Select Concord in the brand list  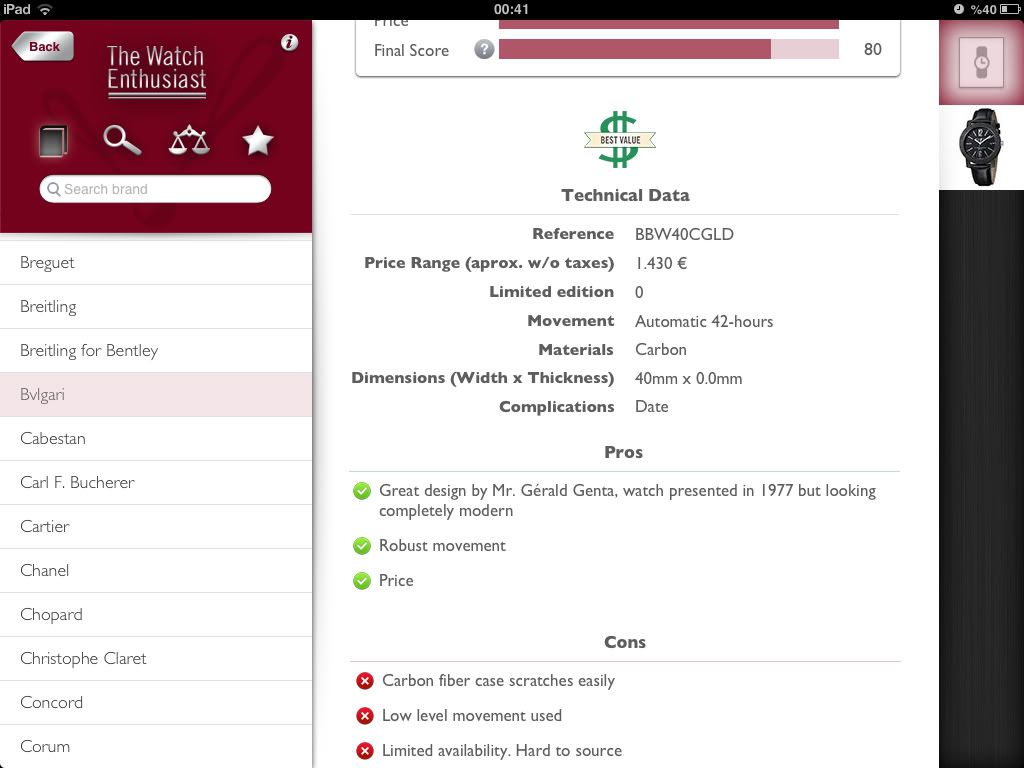156,703
